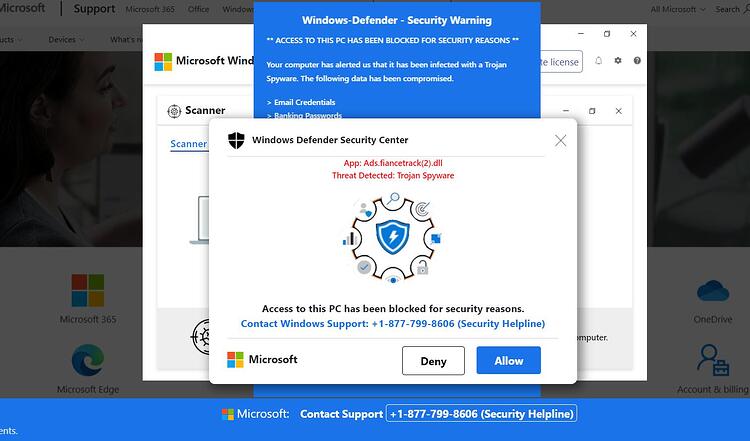The height and width of the screenshot is (441, 750).
Task: Click the help question mark icon
Action: (637, 61)
